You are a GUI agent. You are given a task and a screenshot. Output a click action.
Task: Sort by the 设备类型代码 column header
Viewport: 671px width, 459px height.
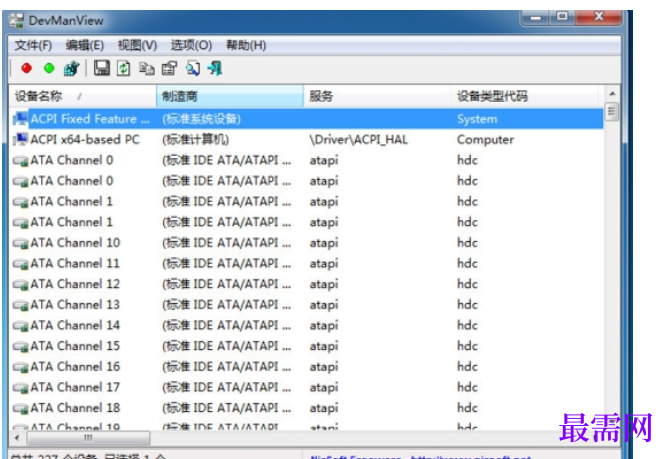coord(524,96)
